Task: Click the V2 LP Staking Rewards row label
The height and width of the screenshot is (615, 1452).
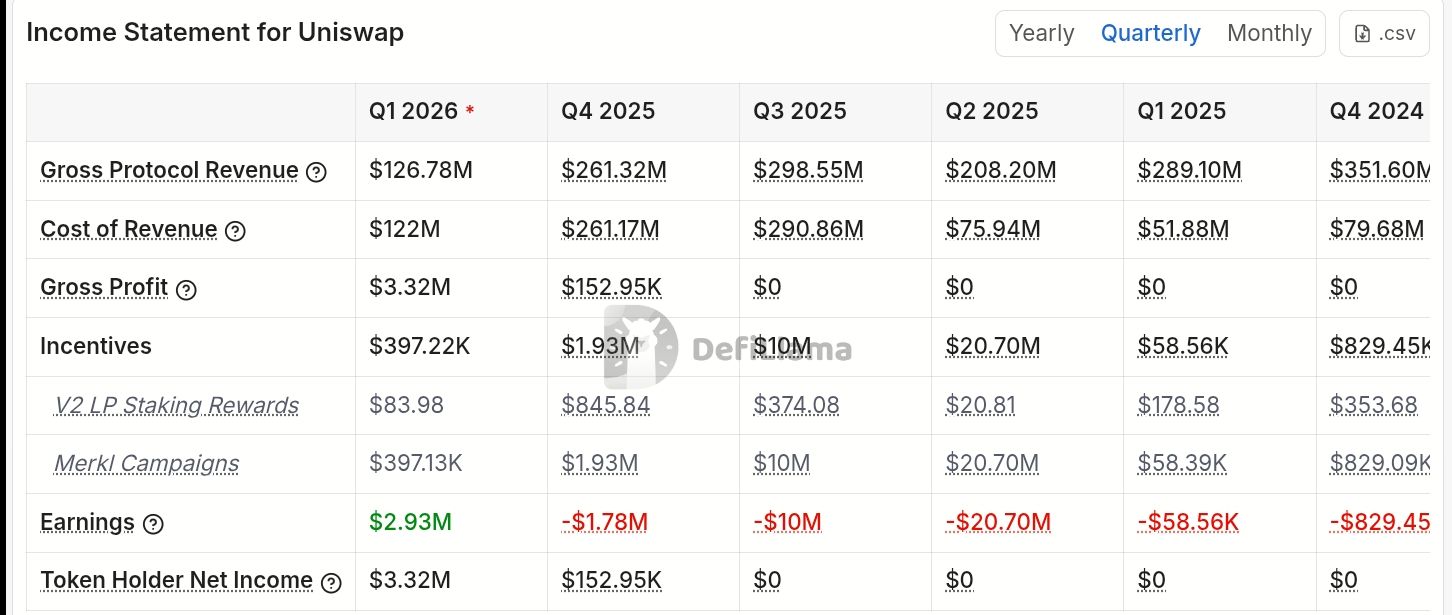Action: 176,405
